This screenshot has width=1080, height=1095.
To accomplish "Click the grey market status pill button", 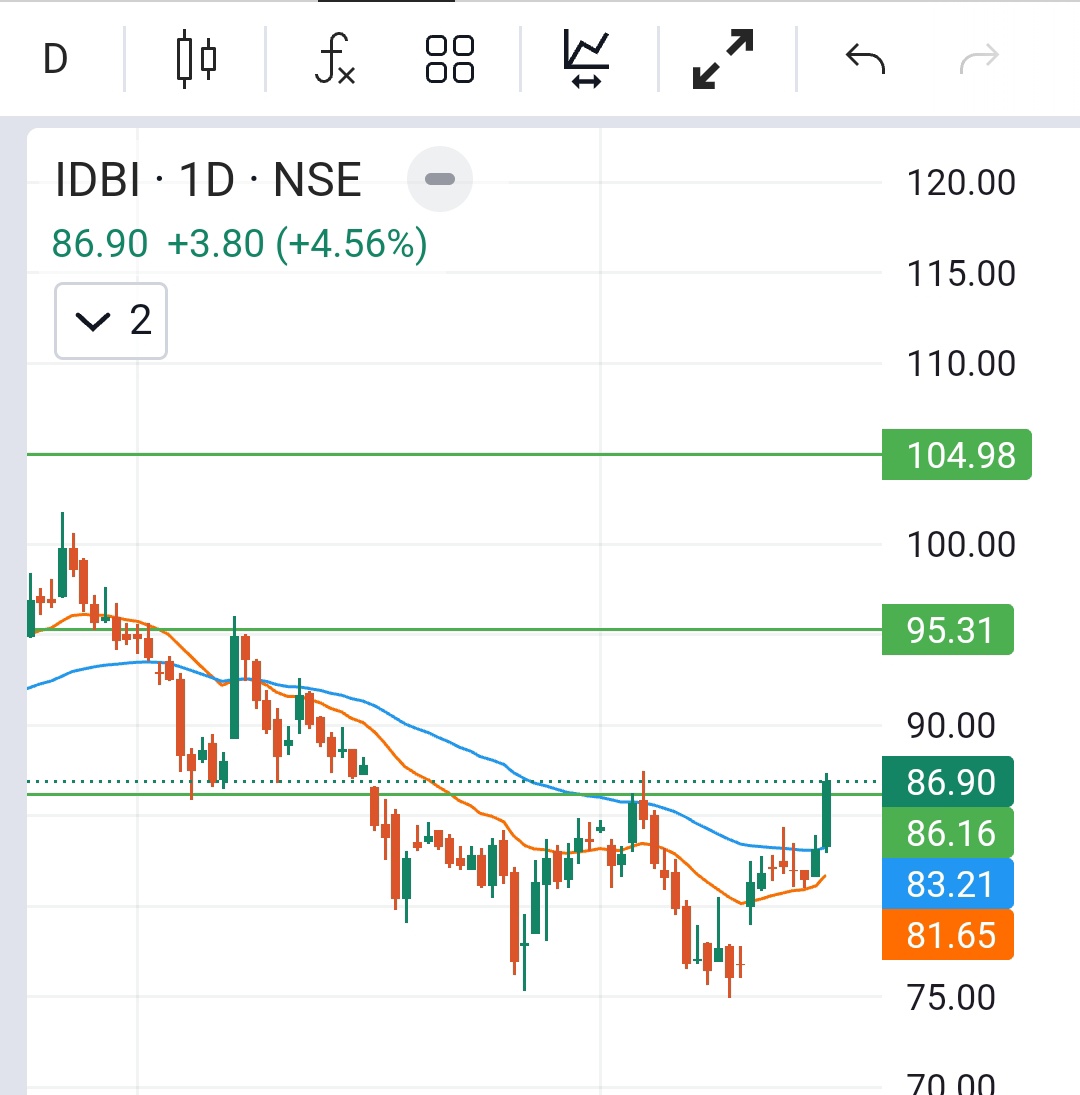I will (440, 179).
